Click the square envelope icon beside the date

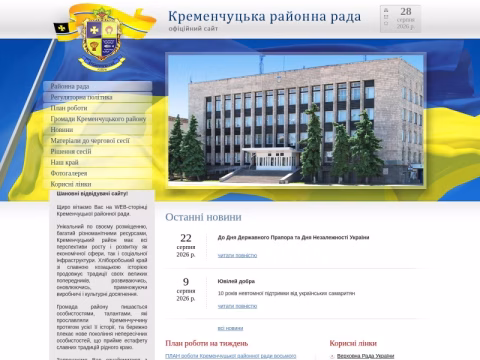pyautogui.click(x=386, y=17)
